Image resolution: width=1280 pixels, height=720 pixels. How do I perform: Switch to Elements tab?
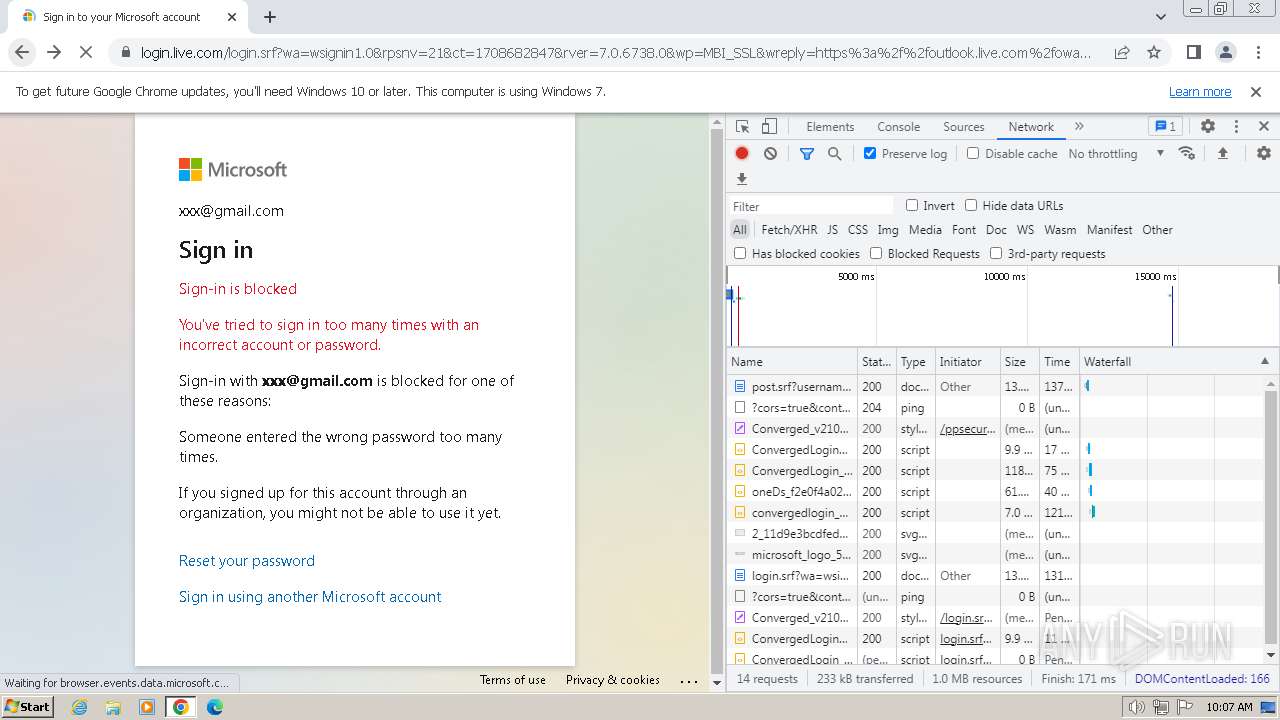click(830, 127)
